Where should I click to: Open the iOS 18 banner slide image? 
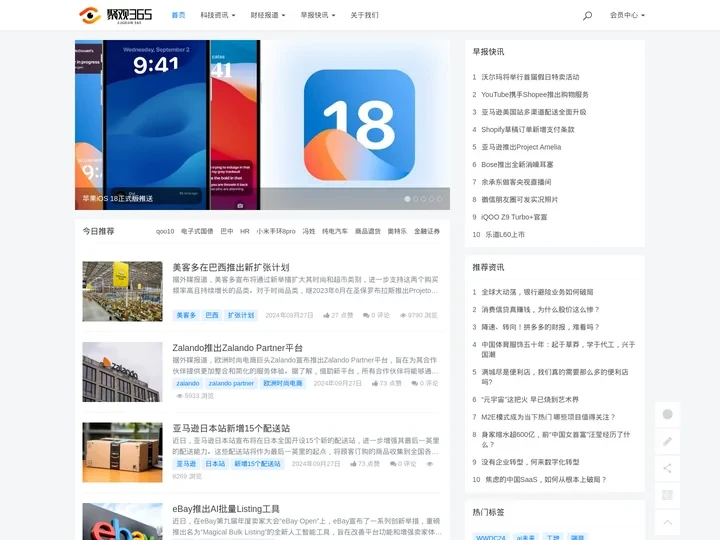262,124
